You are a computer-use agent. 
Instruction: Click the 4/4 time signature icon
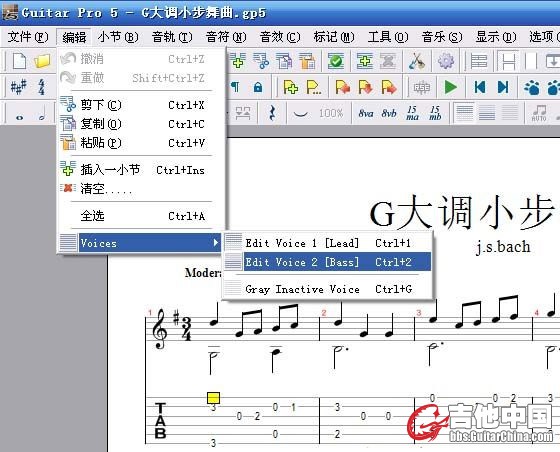[x=42, y=87]
